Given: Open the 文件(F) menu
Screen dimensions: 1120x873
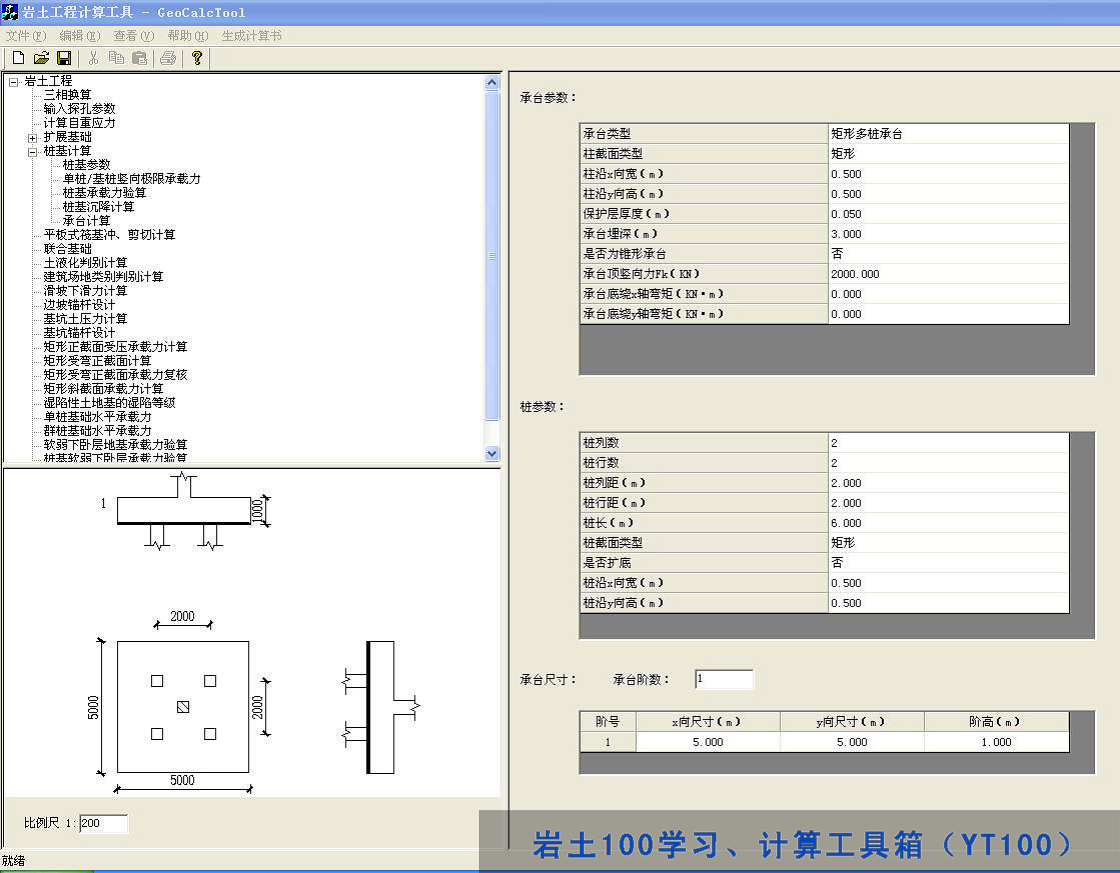Looking at the screenshot, I should click(x=26, y=36).
